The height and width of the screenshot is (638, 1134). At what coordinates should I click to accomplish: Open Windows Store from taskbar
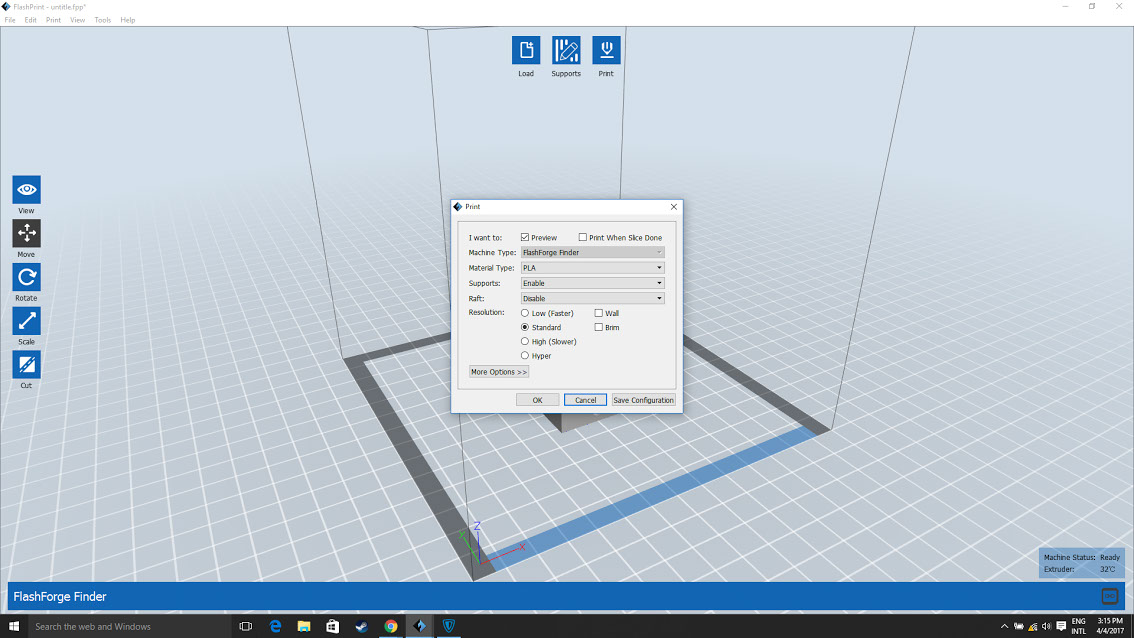(x=333, y=626)
